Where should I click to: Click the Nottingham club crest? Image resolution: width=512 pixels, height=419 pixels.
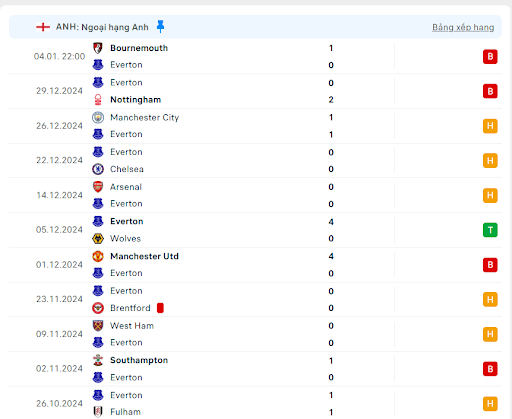click(x=98, y=100)
